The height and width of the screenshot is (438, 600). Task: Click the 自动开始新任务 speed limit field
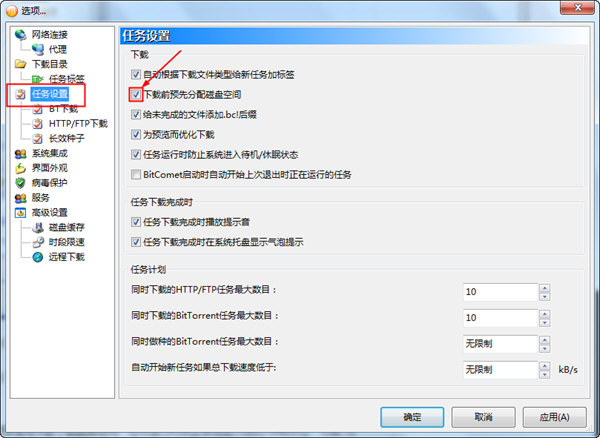(x=501, y=370)
